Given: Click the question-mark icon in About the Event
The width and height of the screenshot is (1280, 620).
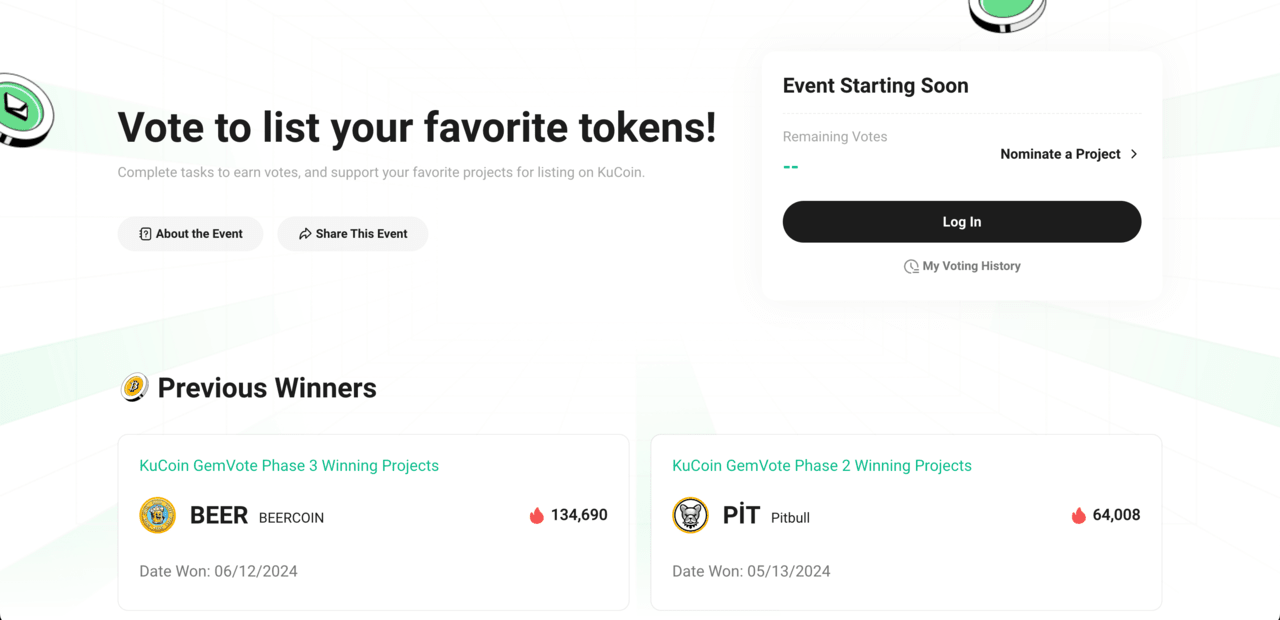Looking at the screenshot, I should (145, 234).
